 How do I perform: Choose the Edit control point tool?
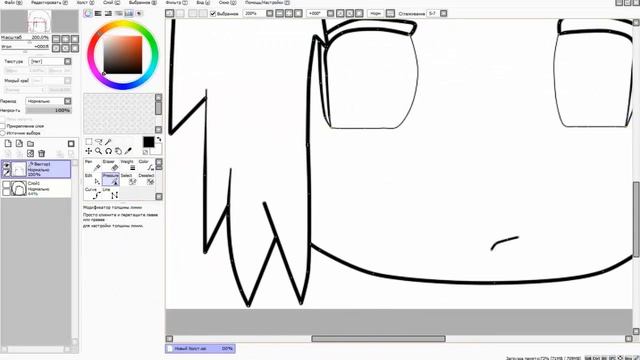[x=93, y=180]
